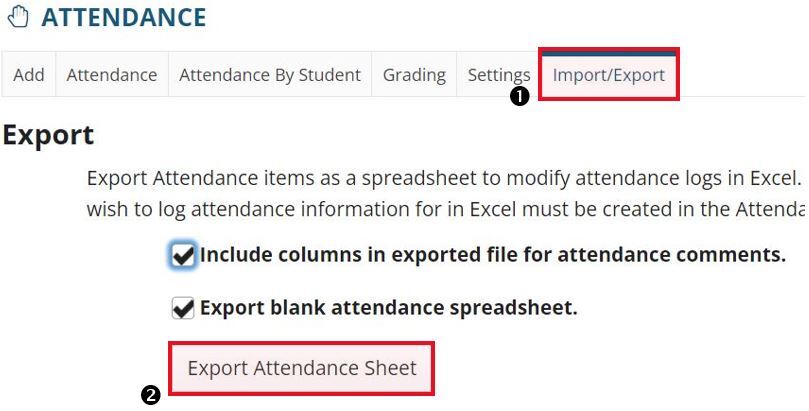Screen dimensions: 809x411
Task: Switch to the Attendance tab
Action: click(x=112, y=75)
